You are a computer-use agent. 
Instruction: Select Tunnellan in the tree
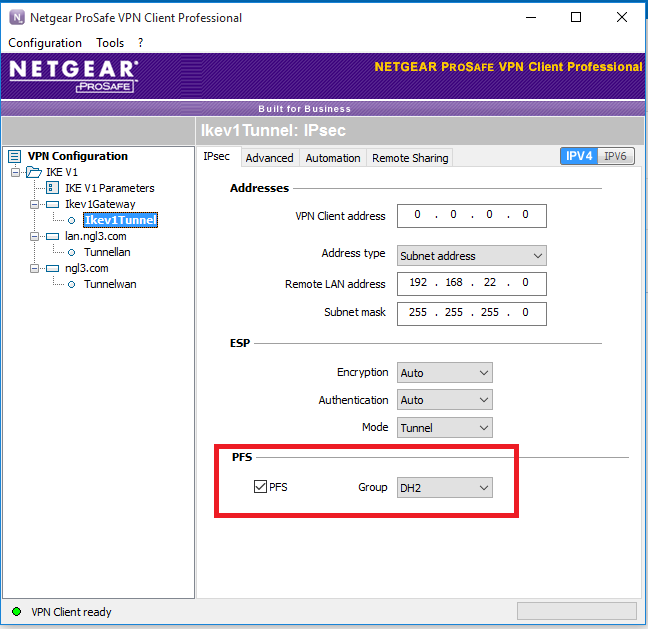107,252
